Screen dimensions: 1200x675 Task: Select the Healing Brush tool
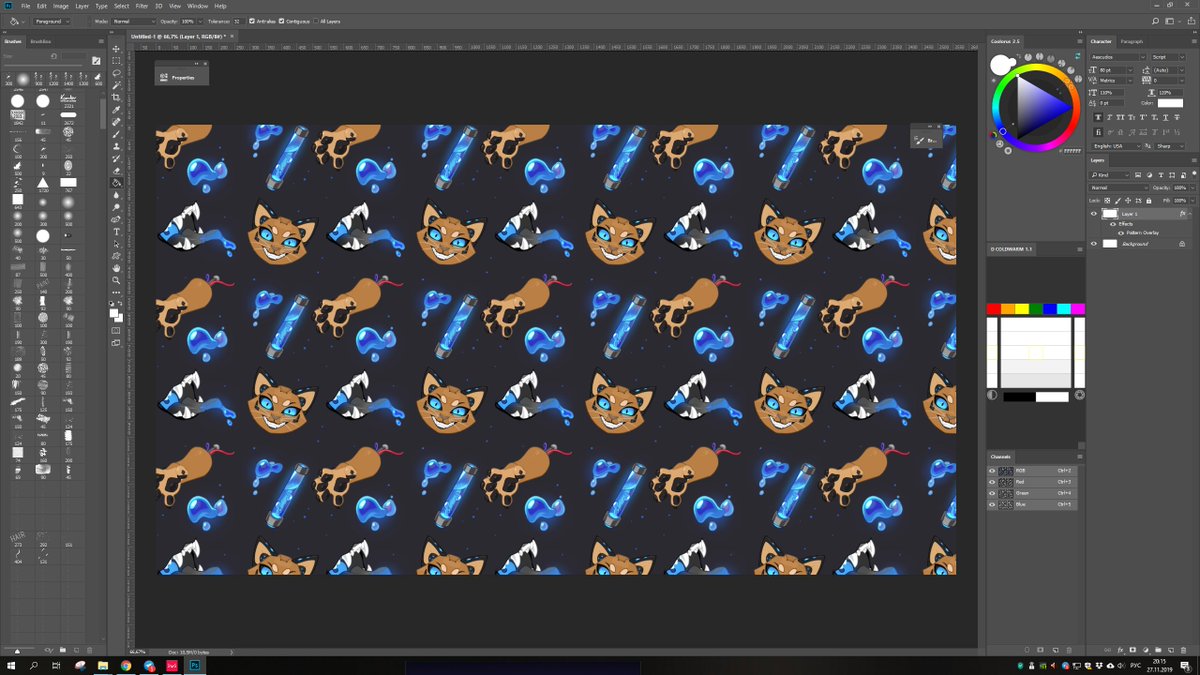116,122
